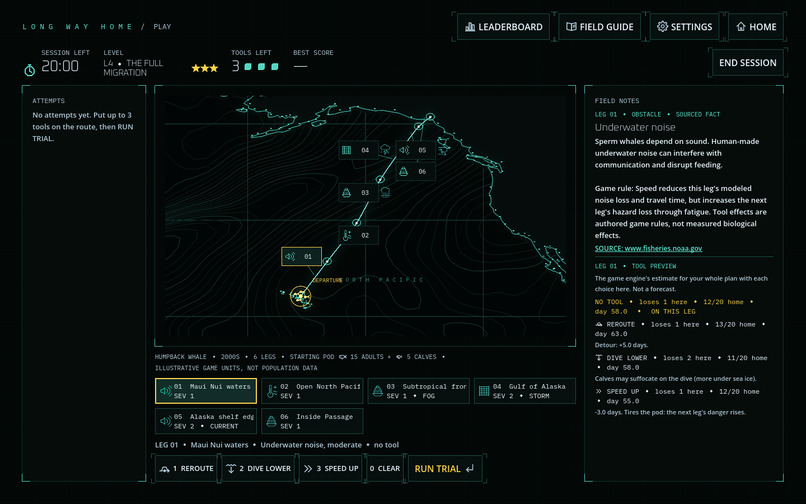806x504 pixels.
Task: Click the speaker icon on Maui Nui card
Action: pyautogui.click(x=166, y=391)
